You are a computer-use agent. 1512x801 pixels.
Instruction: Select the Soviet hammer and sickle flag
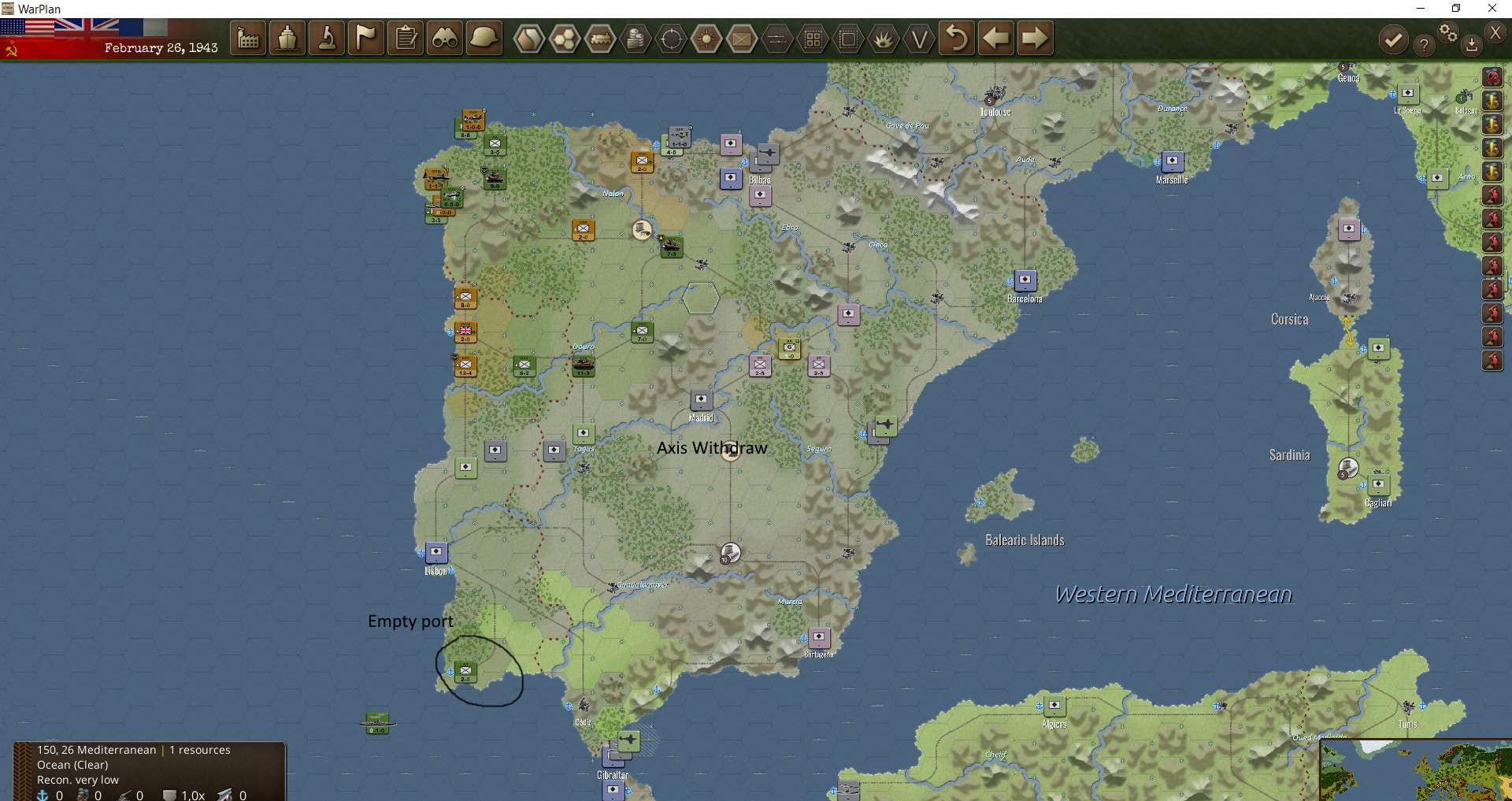coord(11,50)
